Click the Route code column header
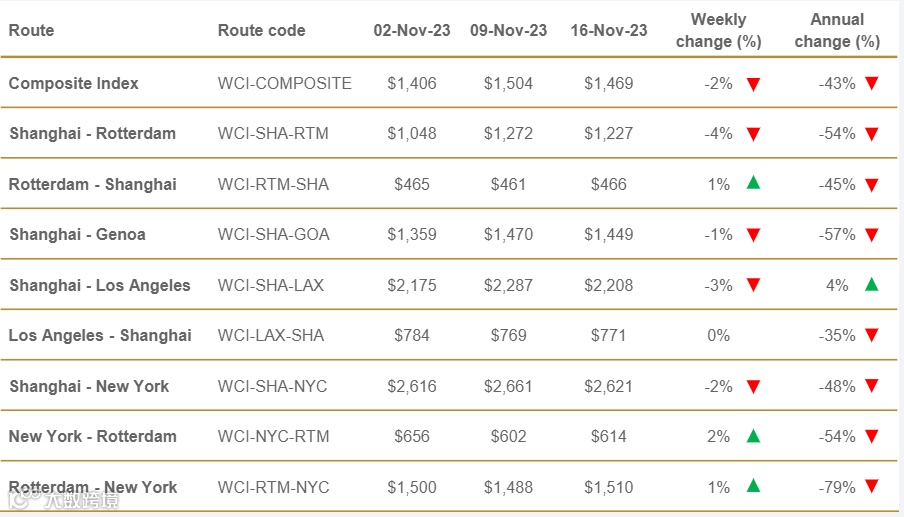This screenshot has height=517, width=904. [x=261, y=30]
